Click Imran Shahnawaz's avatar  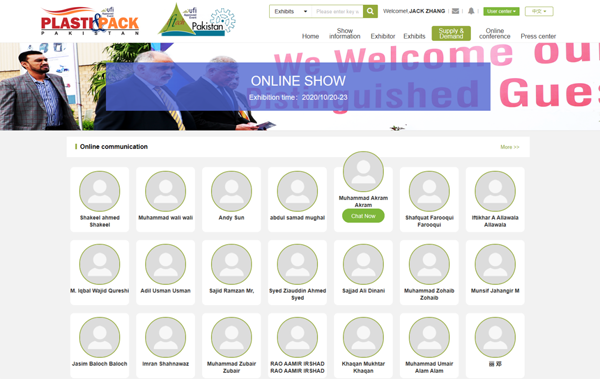pyautogui.click(x=165, y=337)
